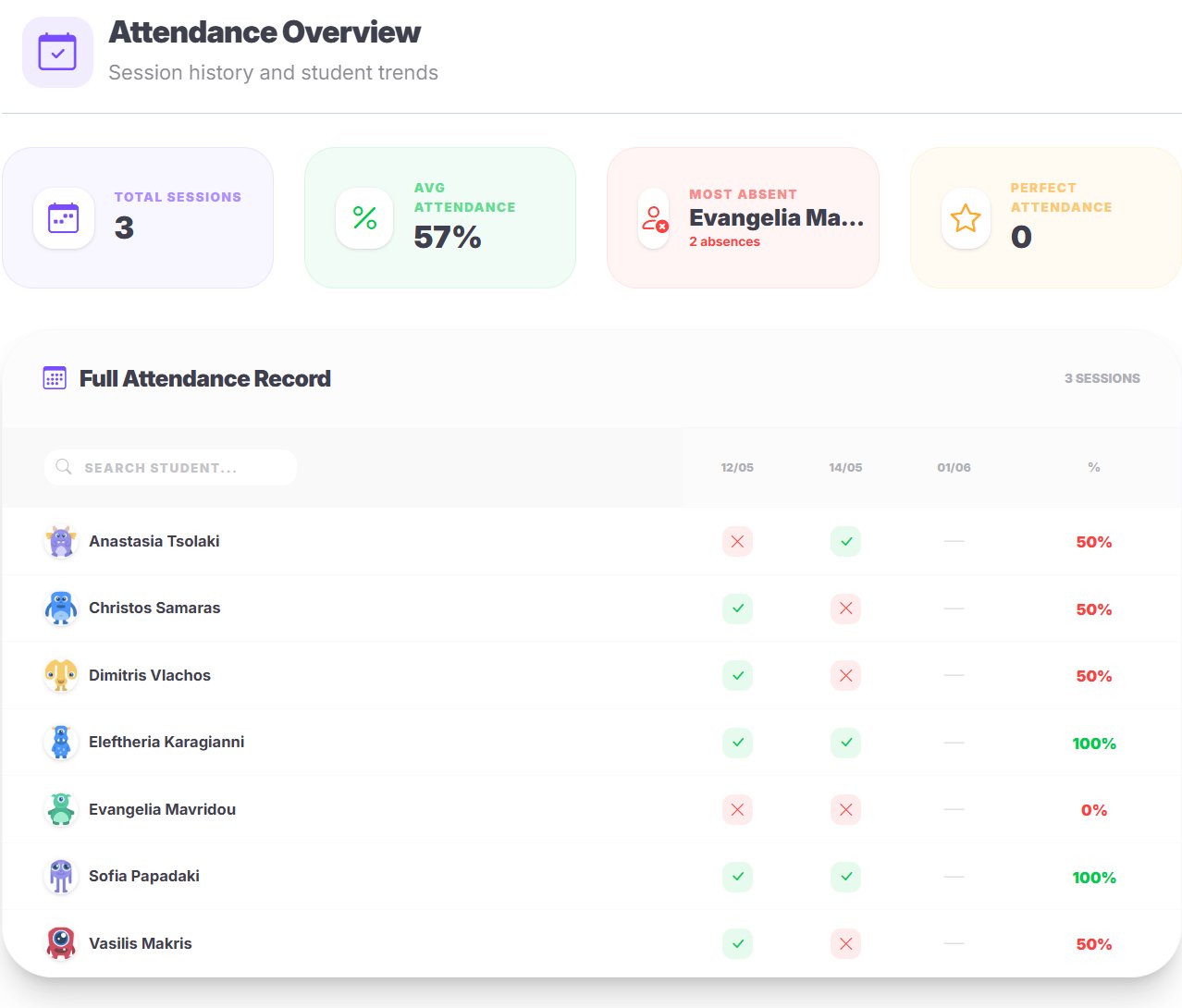Select the Anastasia Tsolaki name

pyautogui.click(x=154, y=541)
